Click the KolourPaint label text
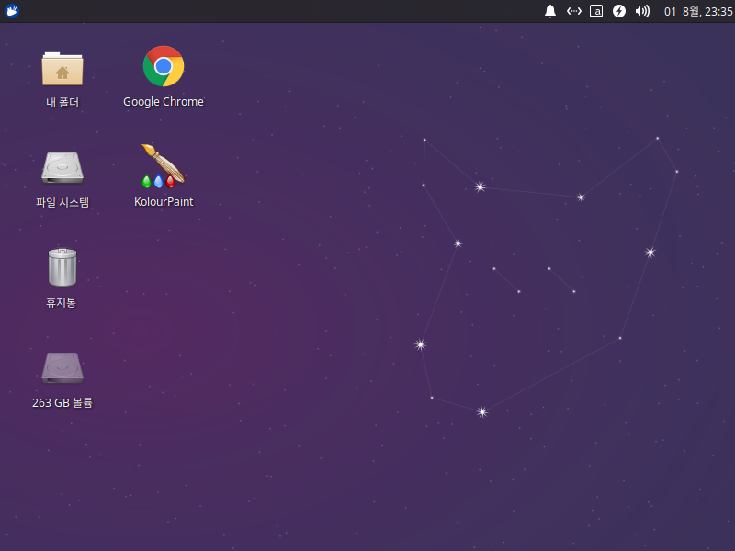The image size is (735, 551). click(x=164, y=202)
